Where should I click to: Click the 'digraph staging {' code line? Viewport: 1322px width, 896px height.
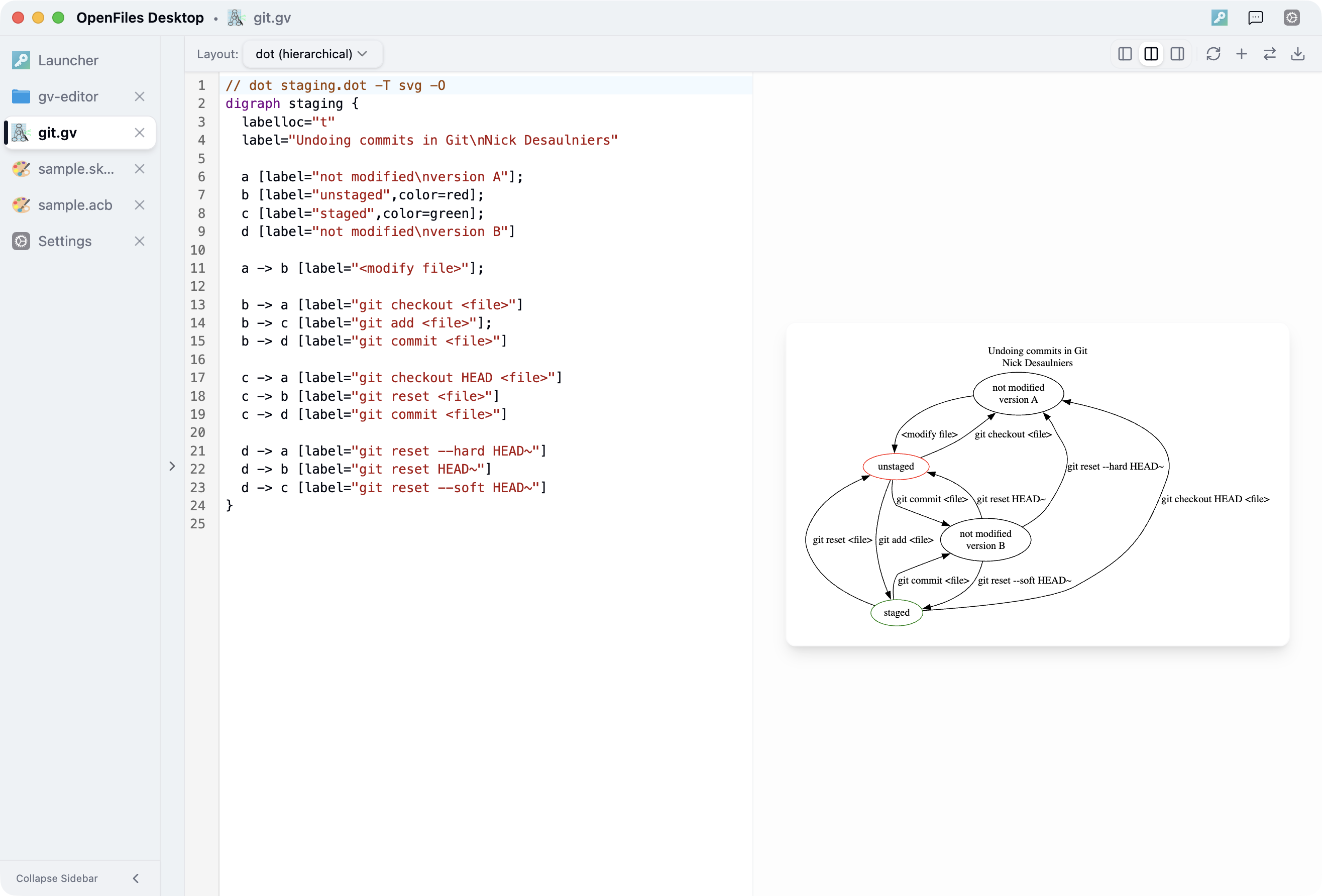[x=292, y=103]
